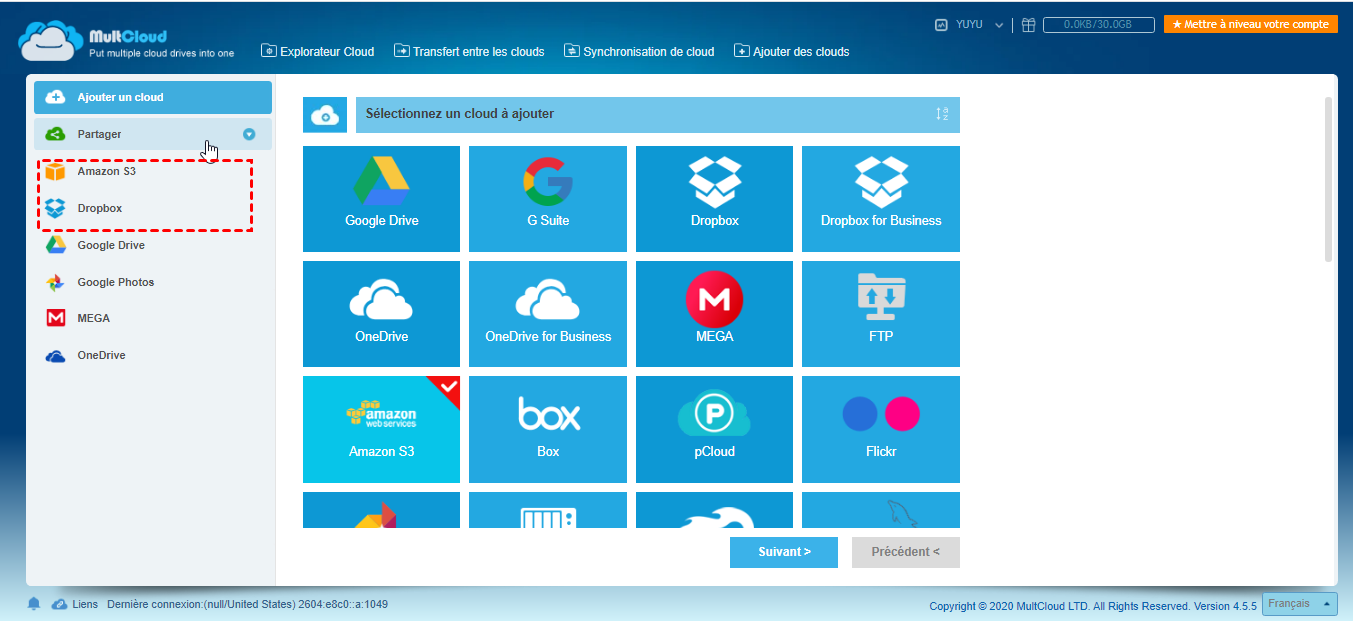1353x621 pixels.
Task: Deselect the checked Amazon S3 tile
Action: (381, 429)
